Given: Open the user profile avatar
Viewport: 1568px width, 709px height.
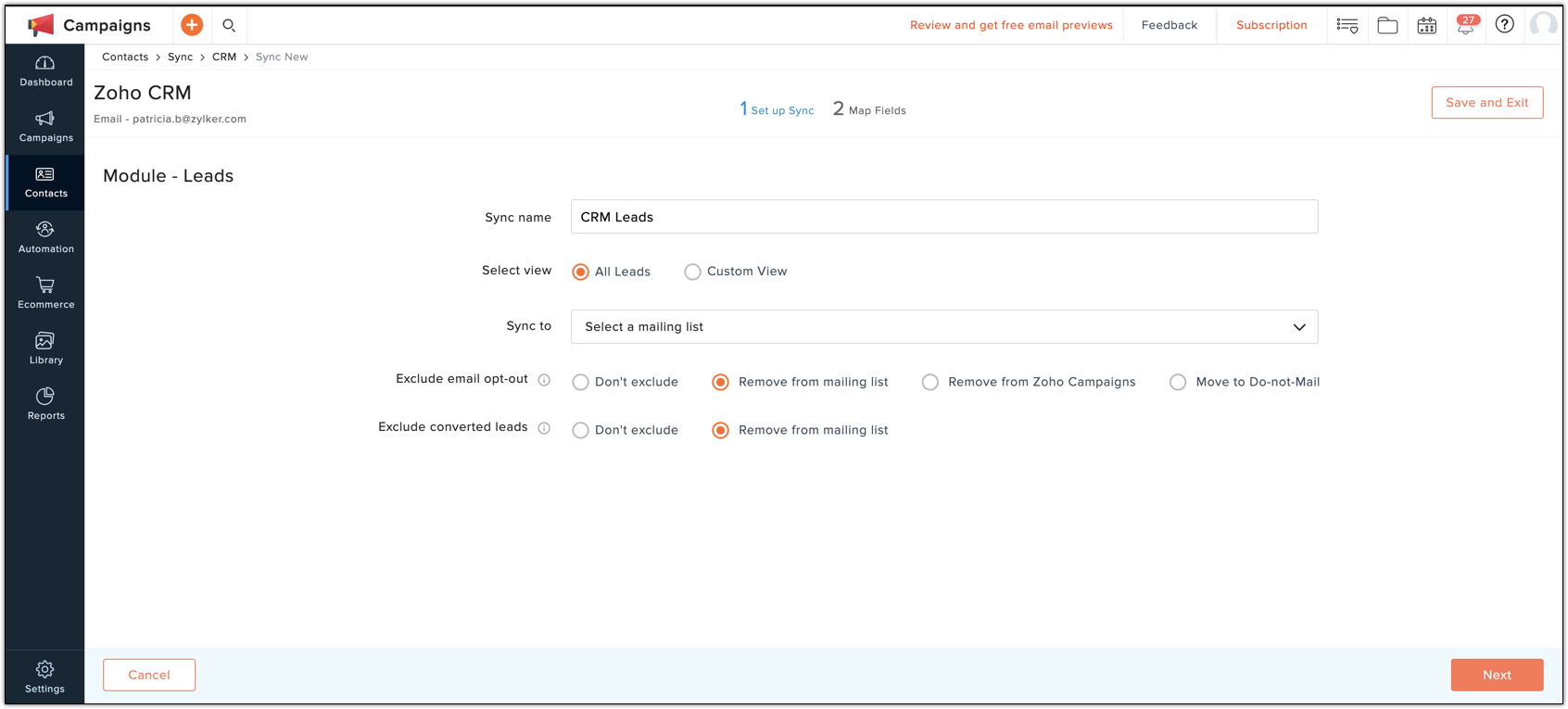Looking at the screenshot, I should pos(1543,24).
